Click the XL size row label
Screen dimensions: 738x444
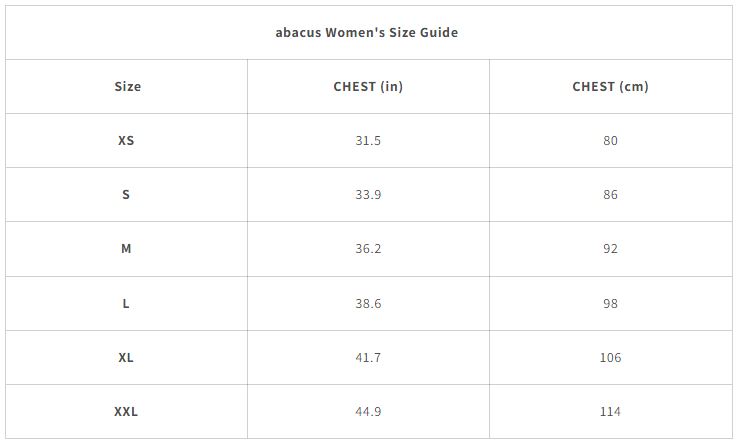[126, 357]
